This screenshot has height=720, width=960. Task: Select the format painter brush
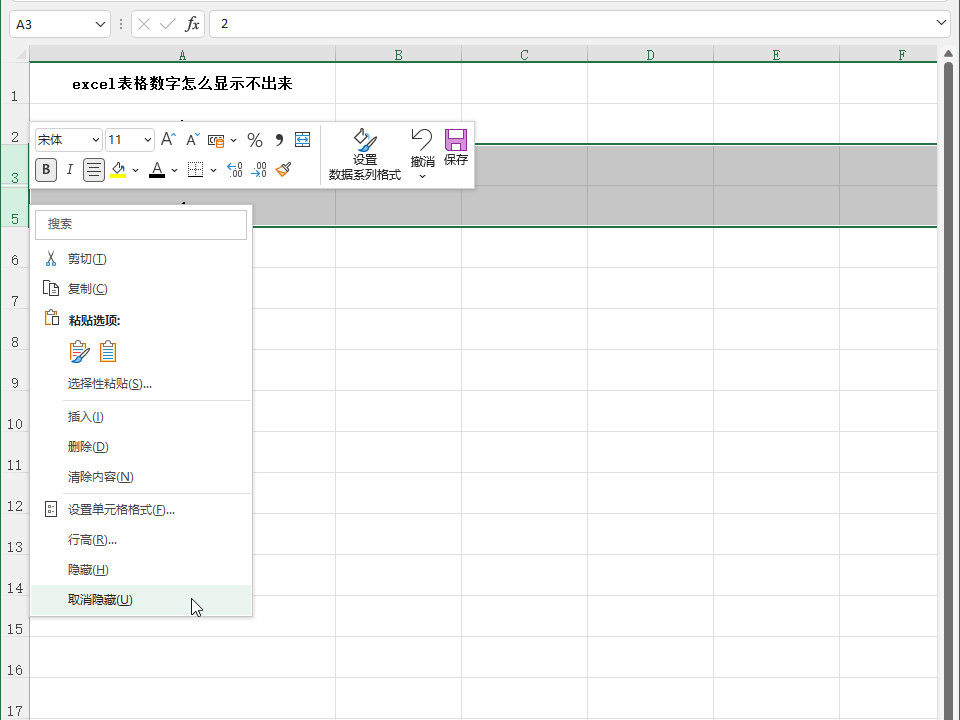283,170
